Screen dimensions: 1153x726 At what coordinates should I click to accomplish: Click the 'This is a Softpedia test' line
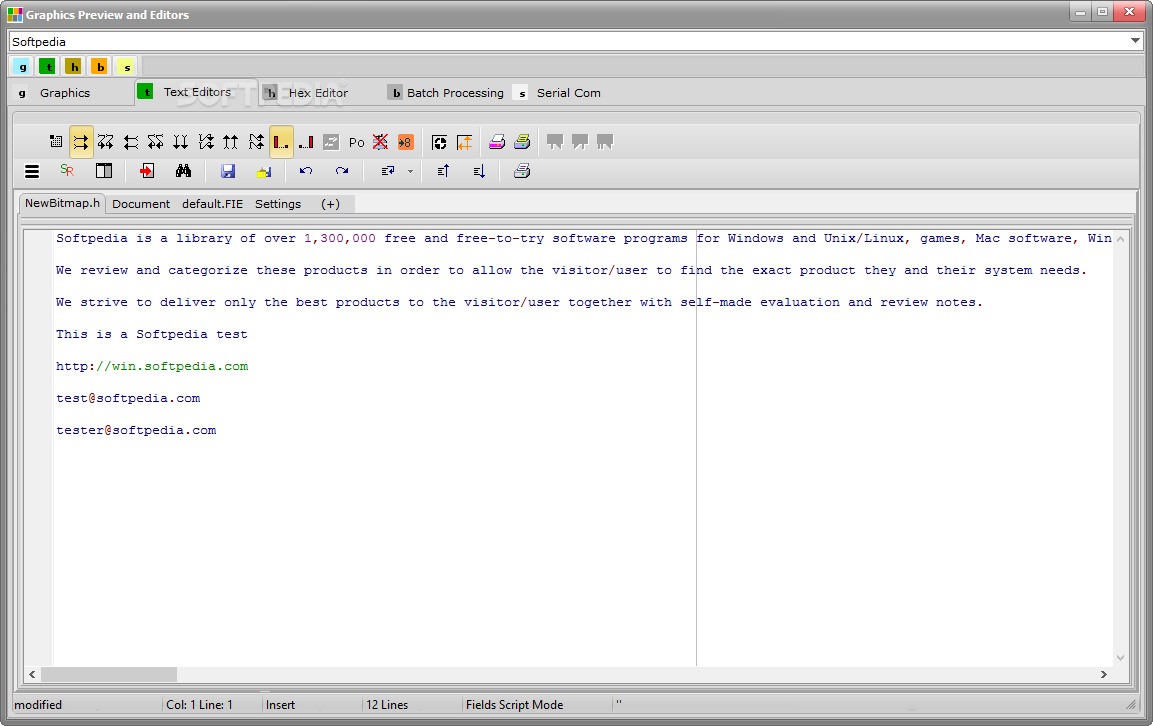click(151, 334)
